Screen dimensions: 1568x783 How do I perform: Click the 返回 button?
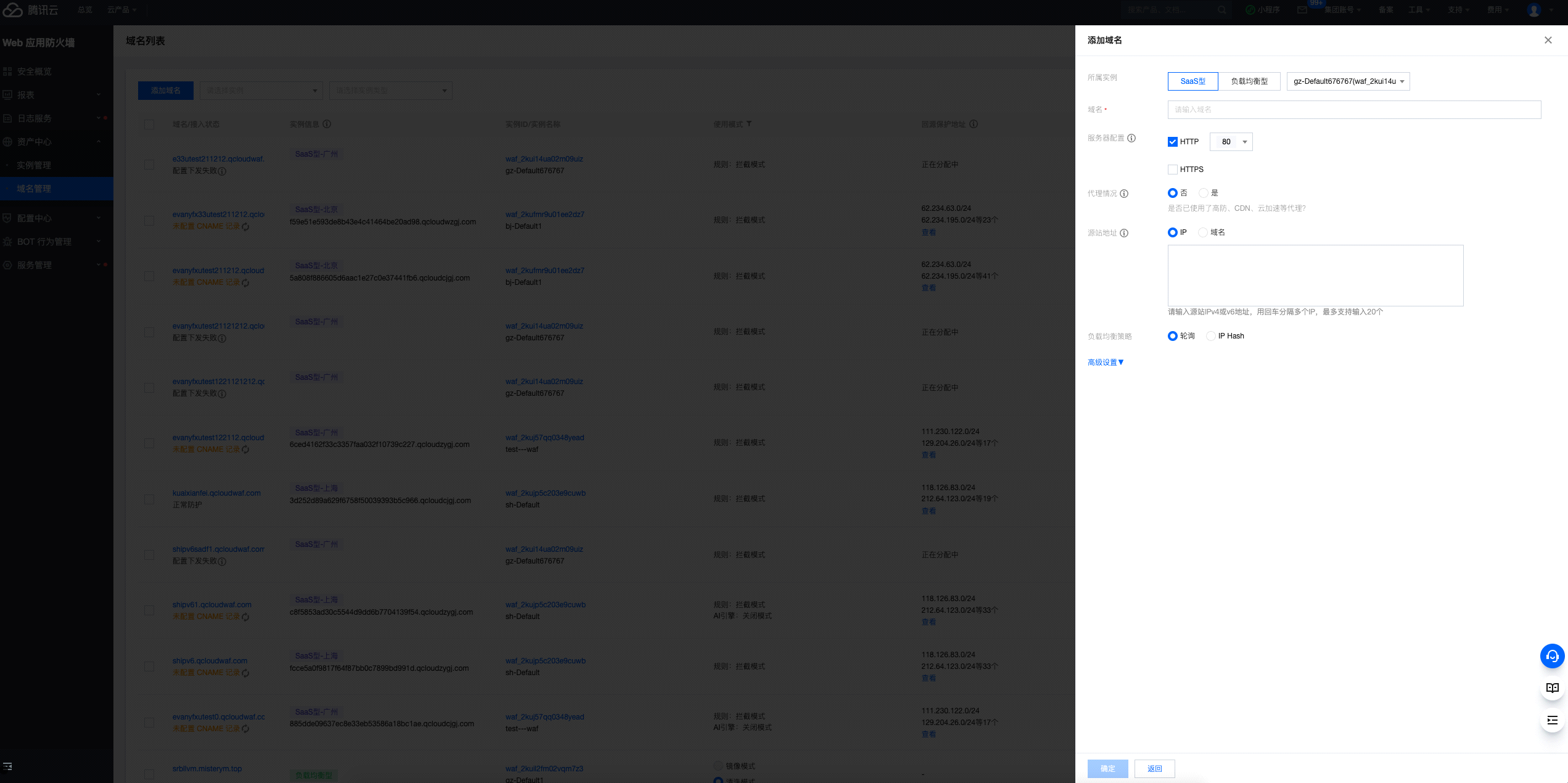coord(1154,768)
